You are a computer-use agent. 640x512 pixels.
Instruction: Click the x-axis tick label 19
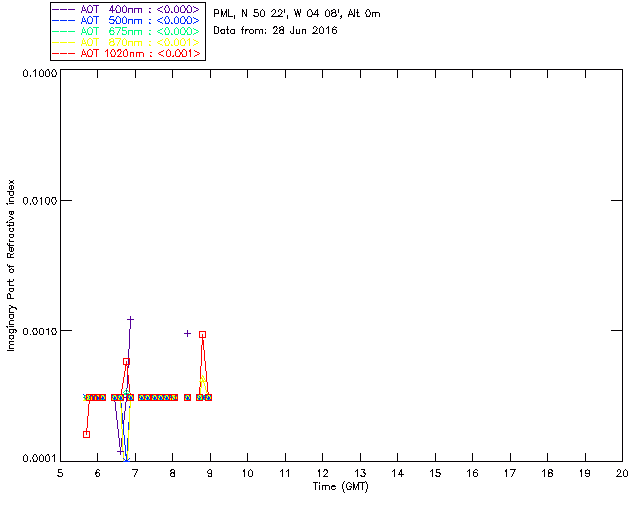[x=585, y=473]
